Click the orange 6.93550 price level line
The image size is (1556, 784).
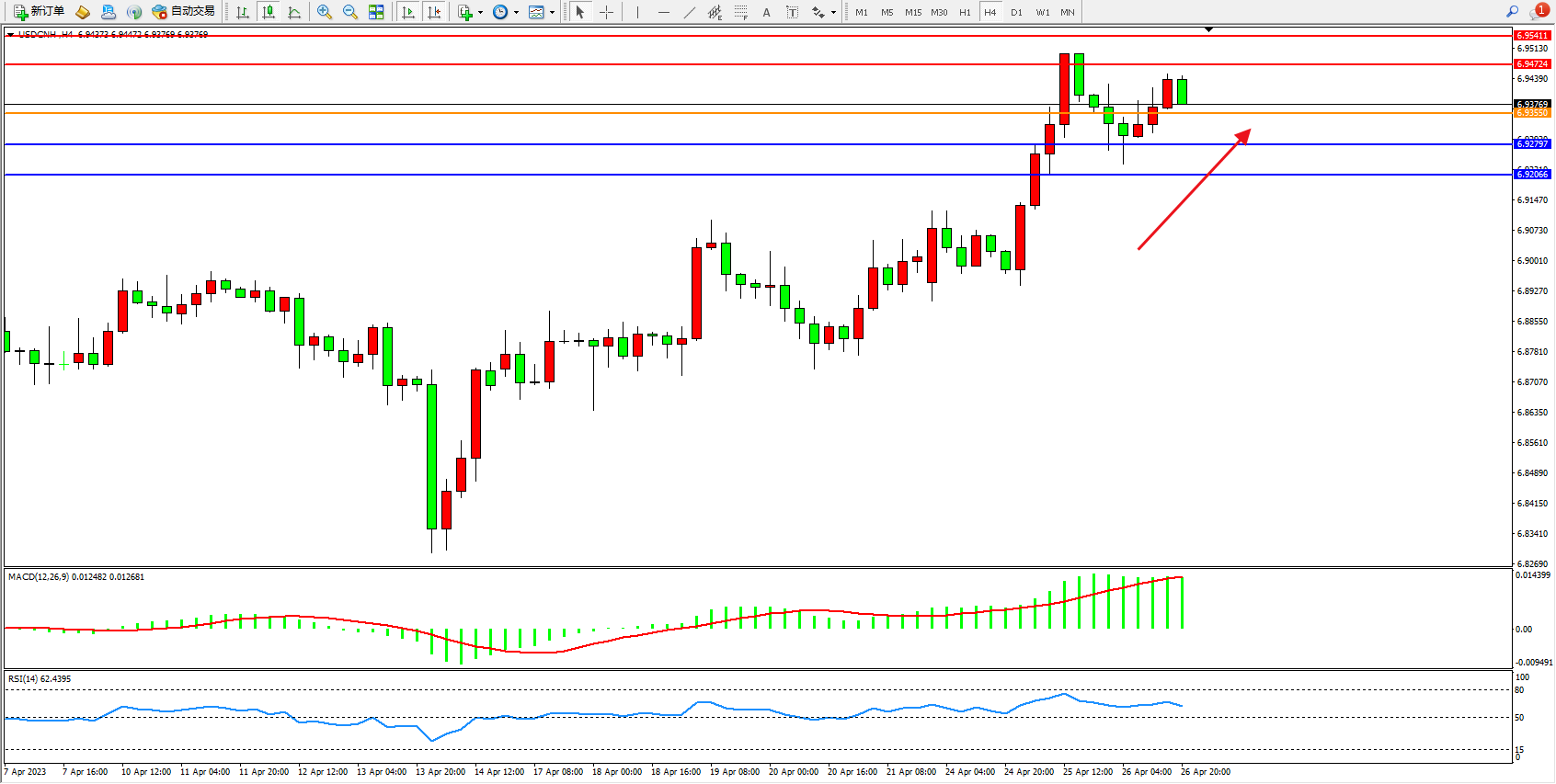736,113
